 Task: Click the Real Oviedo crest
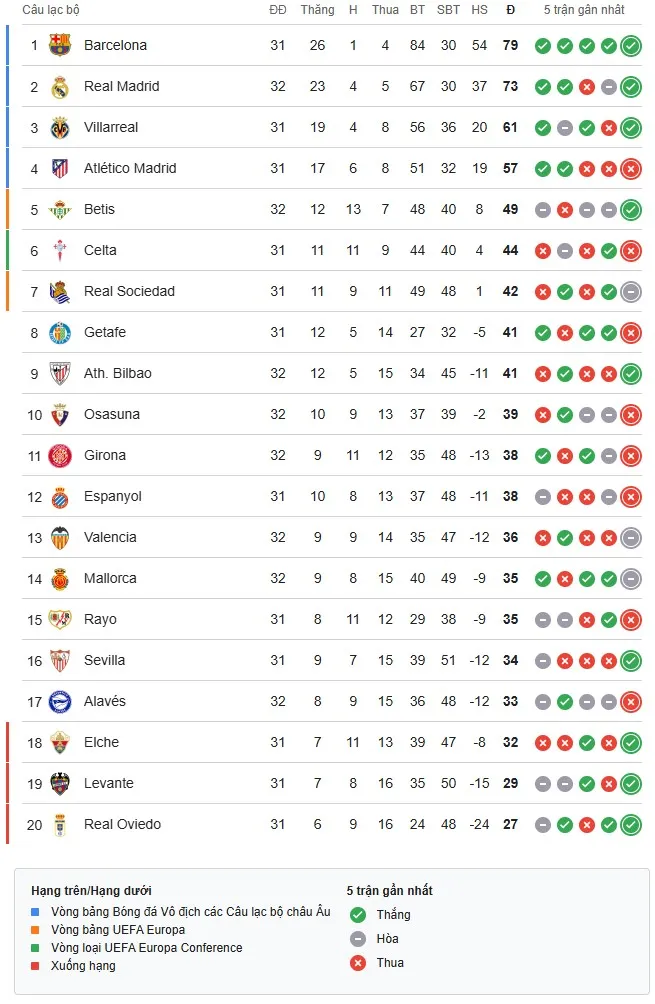point(62,824)
